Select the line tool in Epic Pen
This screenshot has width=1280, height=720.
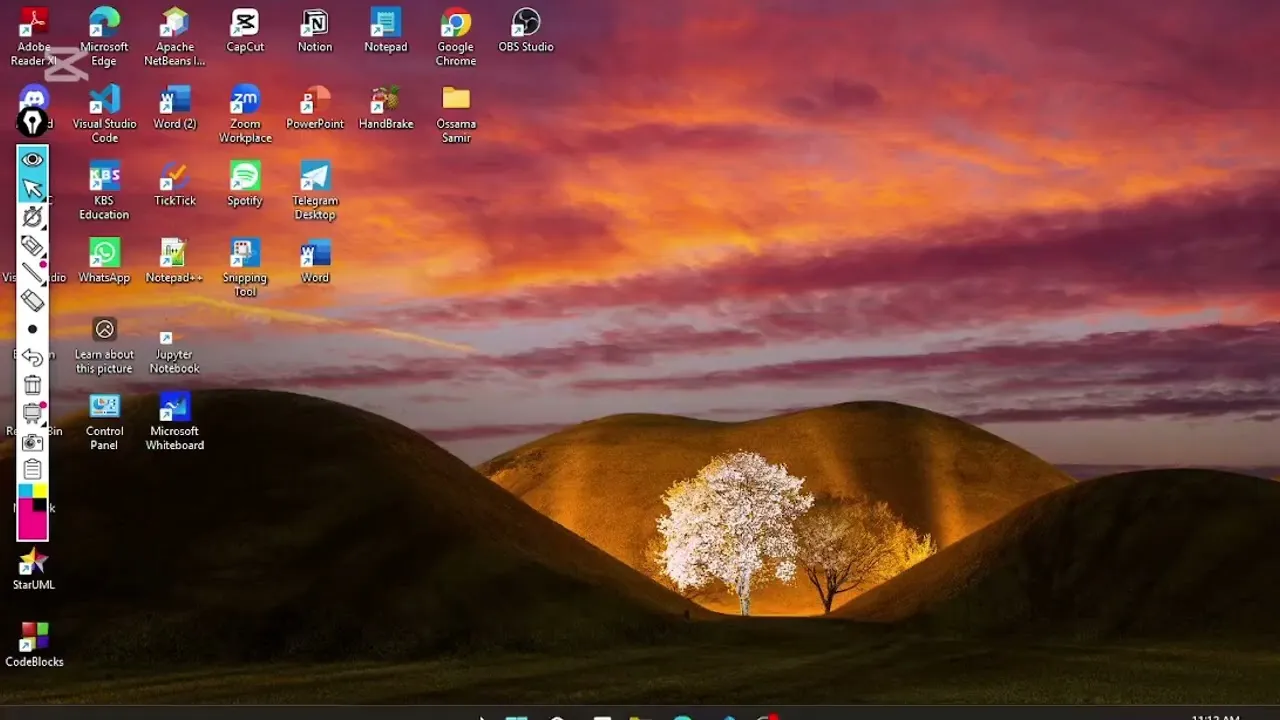[x=33, y=273]
